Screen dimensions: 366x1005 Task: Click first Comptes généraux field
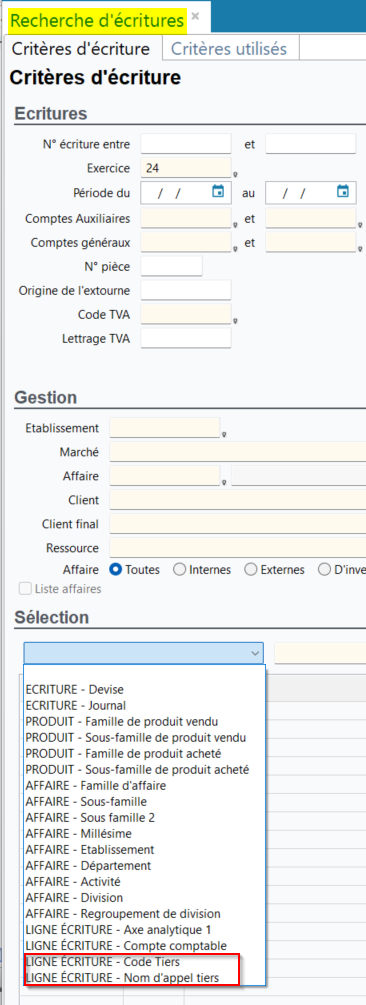(x=185, y=242)
